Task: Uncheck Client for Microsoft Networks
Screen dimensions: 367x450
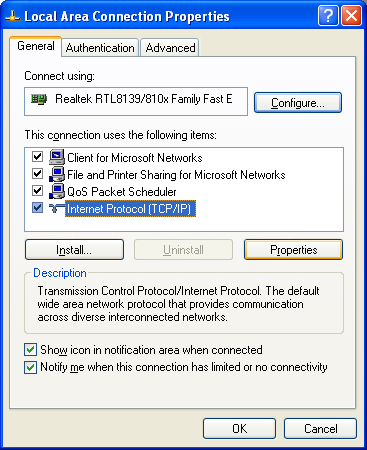Action: (37, 157)
